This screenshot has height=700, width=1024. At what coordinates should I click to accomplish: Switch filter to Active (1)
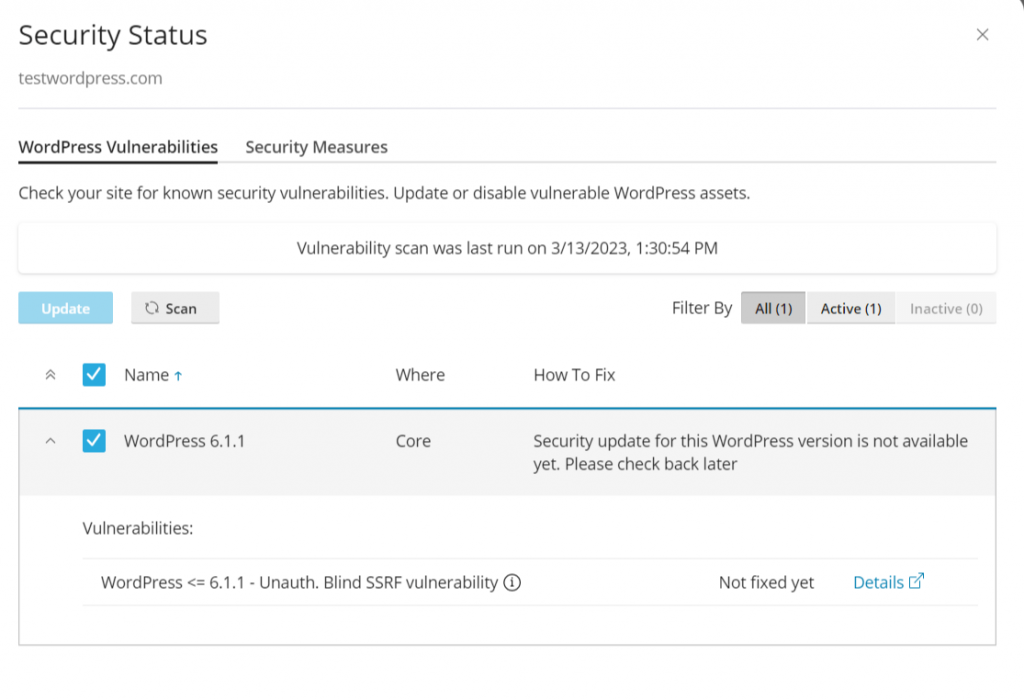click(850, 308)
